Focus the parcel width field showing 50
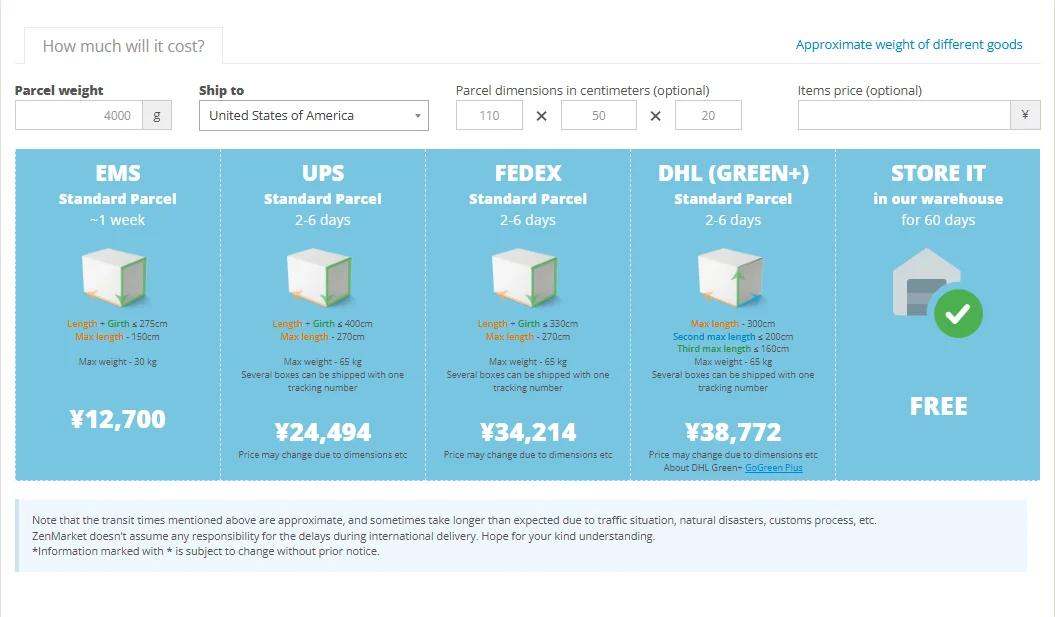This screenshot has width=1055, height=617. pos(598,115)
